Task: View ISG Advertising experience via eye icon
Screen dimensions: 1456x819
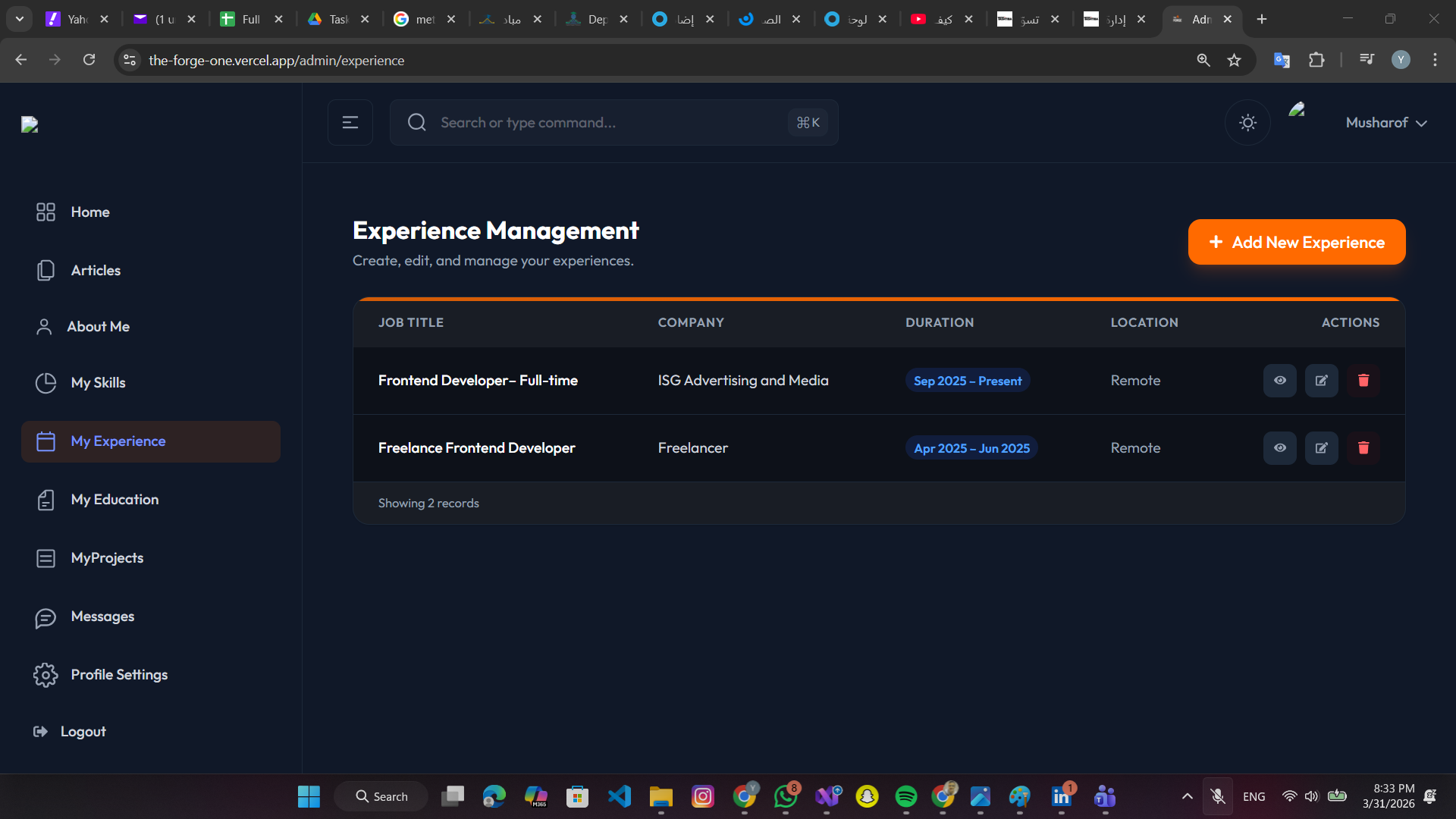Action: pyautogui.click(x=1279, y=381)
